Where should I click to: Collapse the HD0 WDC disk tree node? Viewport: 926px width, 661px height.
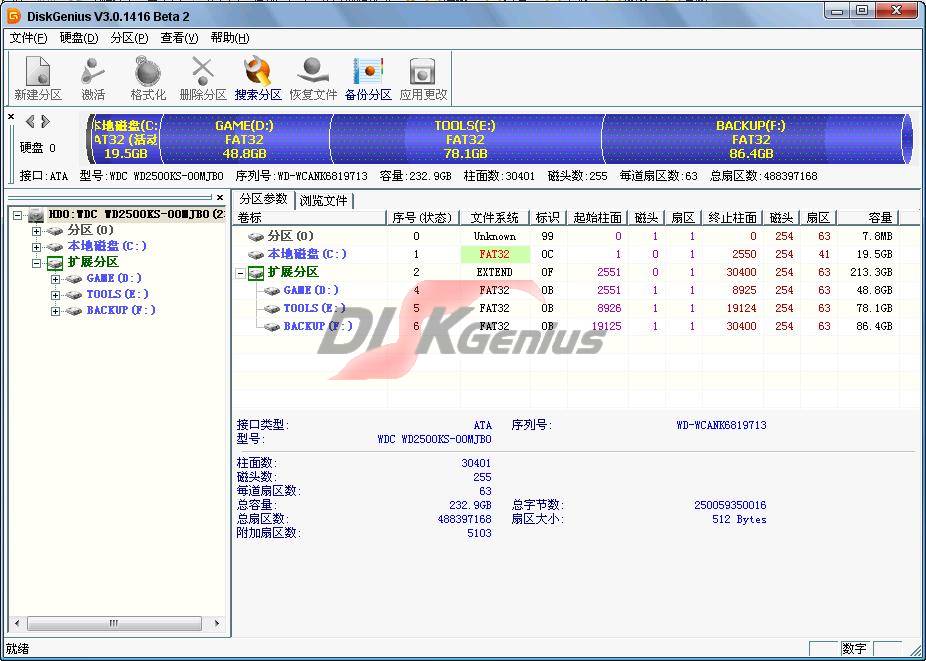(x=17, y=214)
